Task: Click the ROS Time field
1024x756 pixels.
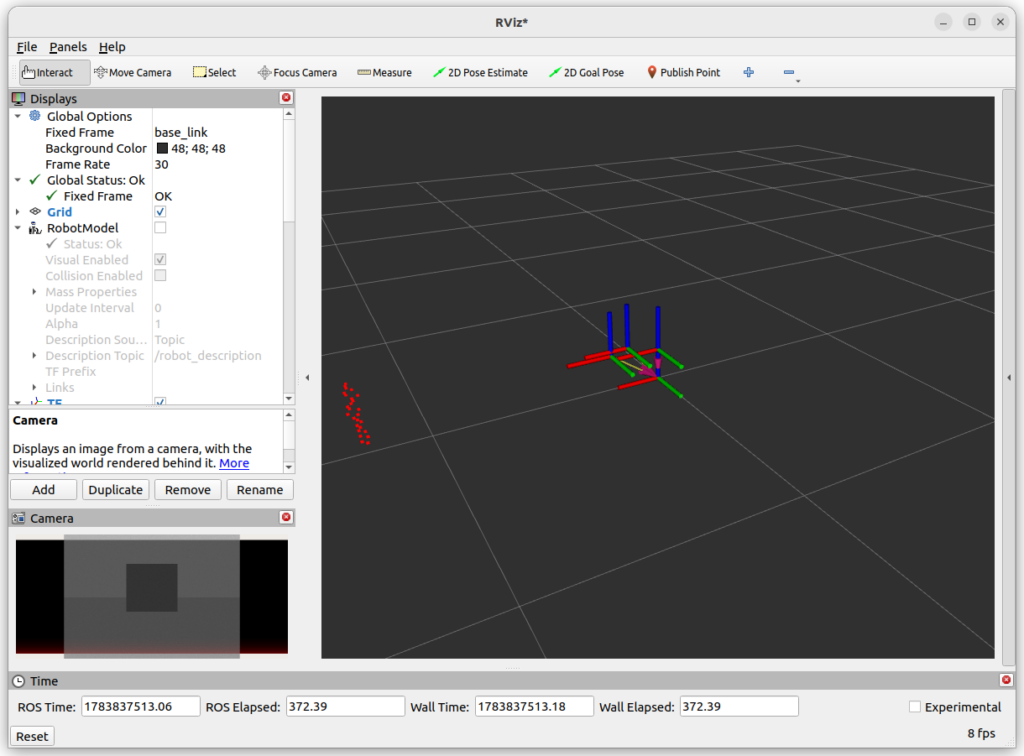Action: (140, 706)
